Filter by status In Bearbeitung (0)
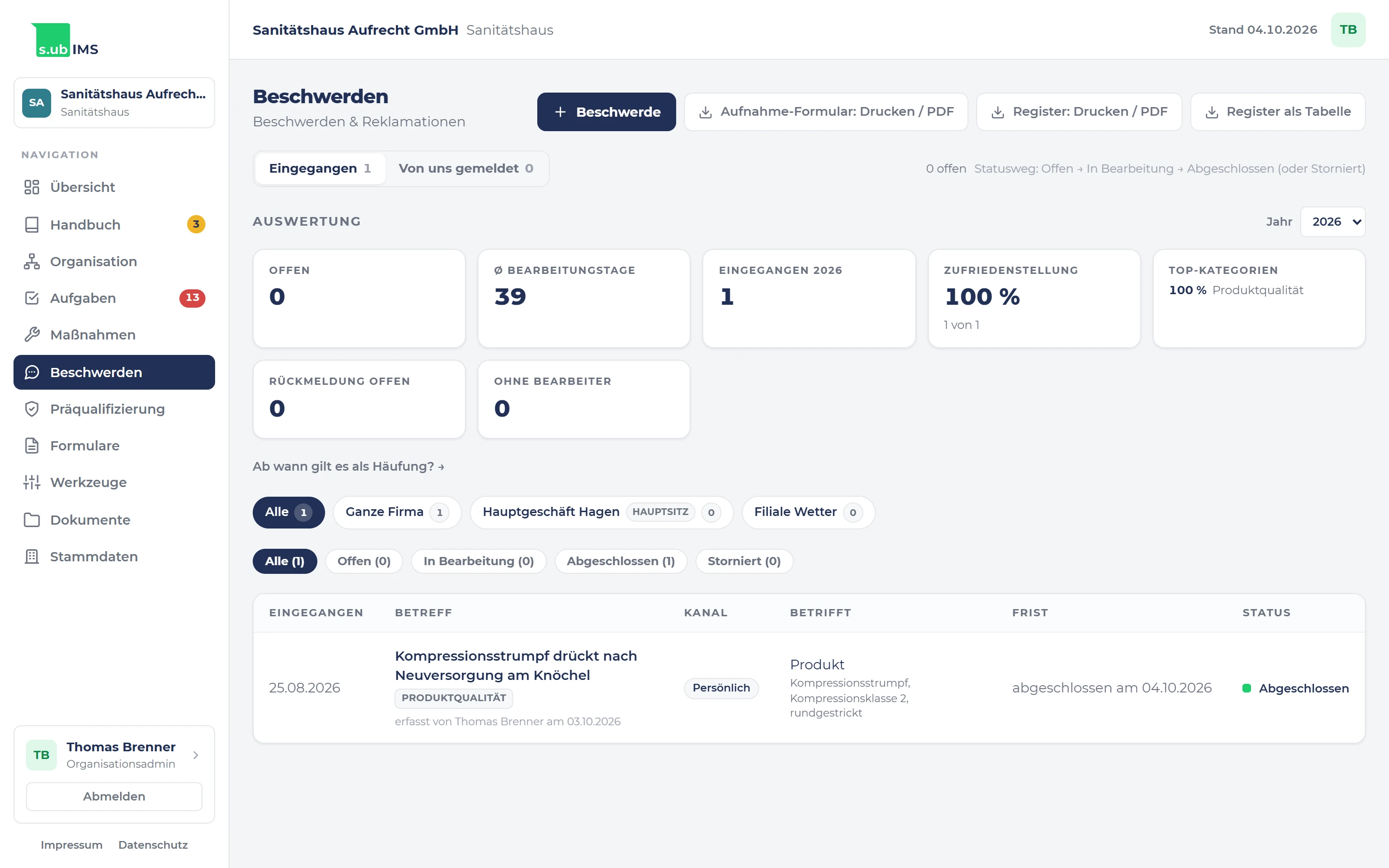 click(479, 561)
